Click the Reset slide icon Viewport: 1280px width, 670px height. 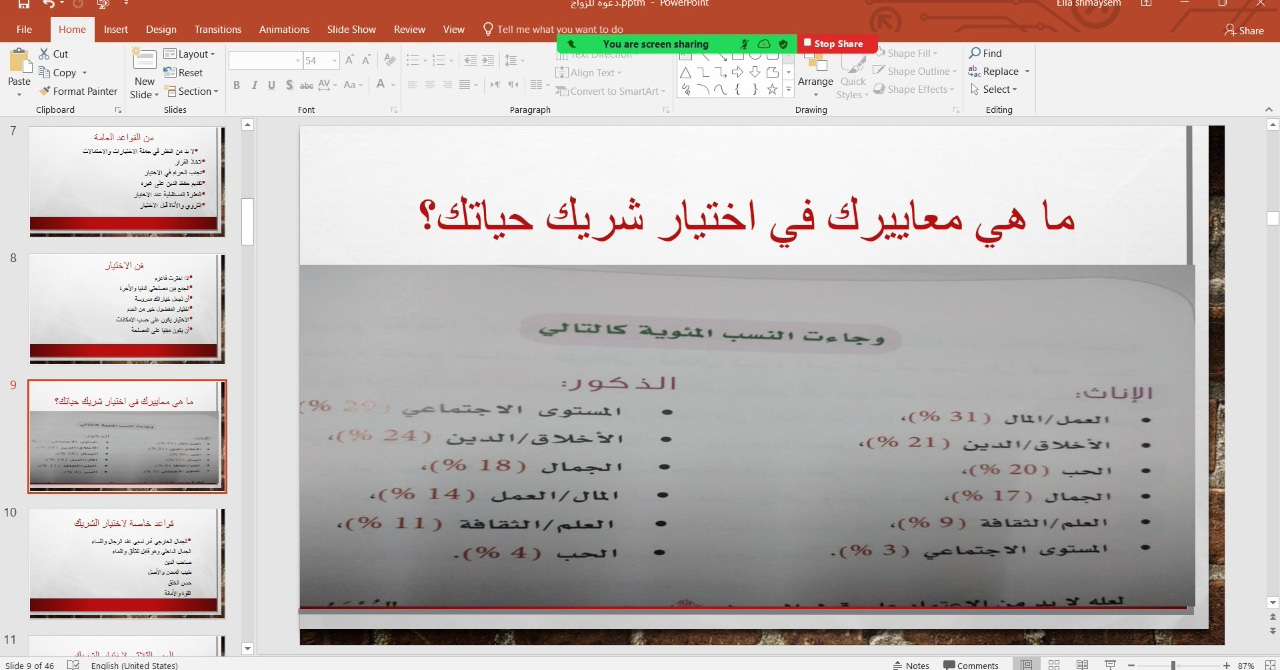click(x=169, y=73)
